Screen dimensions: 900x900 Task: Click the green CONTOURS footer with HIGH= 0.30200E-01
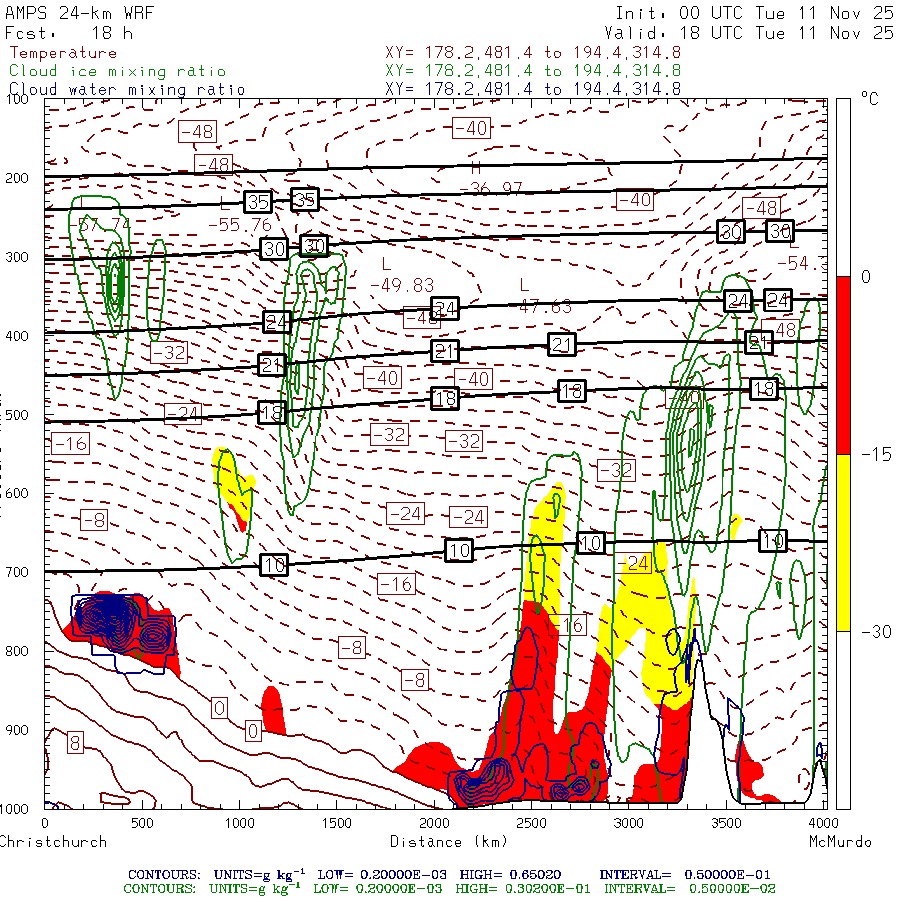click(x=449, y=889)
